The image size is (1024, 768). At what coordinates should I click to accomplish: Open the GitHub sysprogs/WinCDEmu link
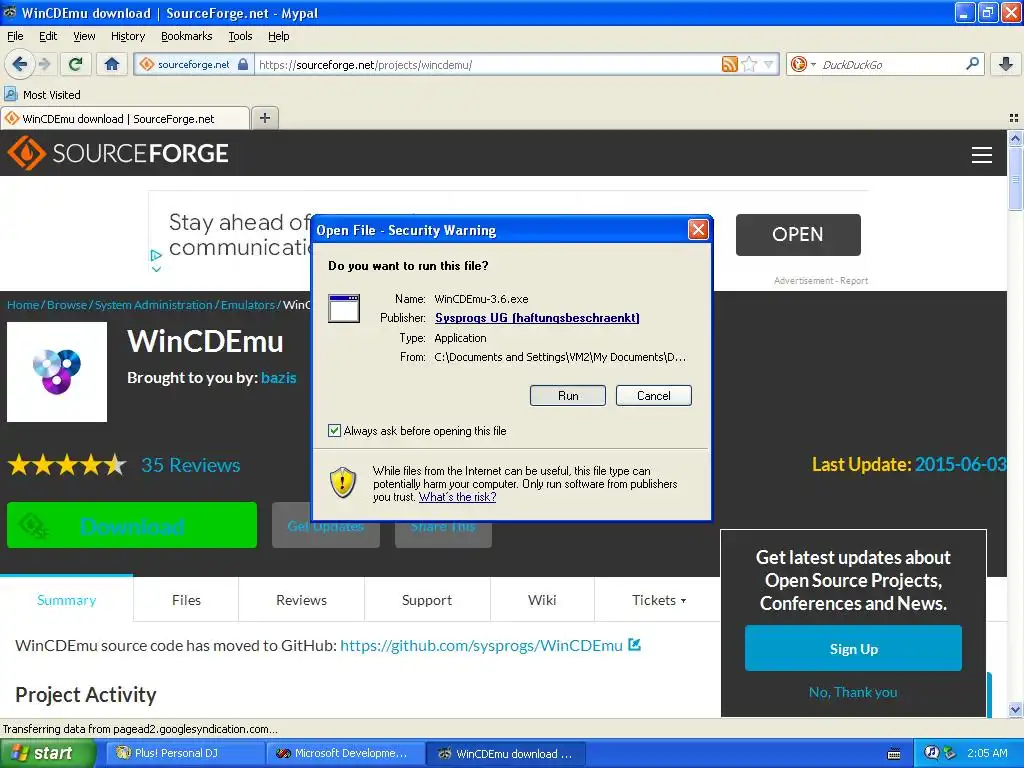point(481,645)
